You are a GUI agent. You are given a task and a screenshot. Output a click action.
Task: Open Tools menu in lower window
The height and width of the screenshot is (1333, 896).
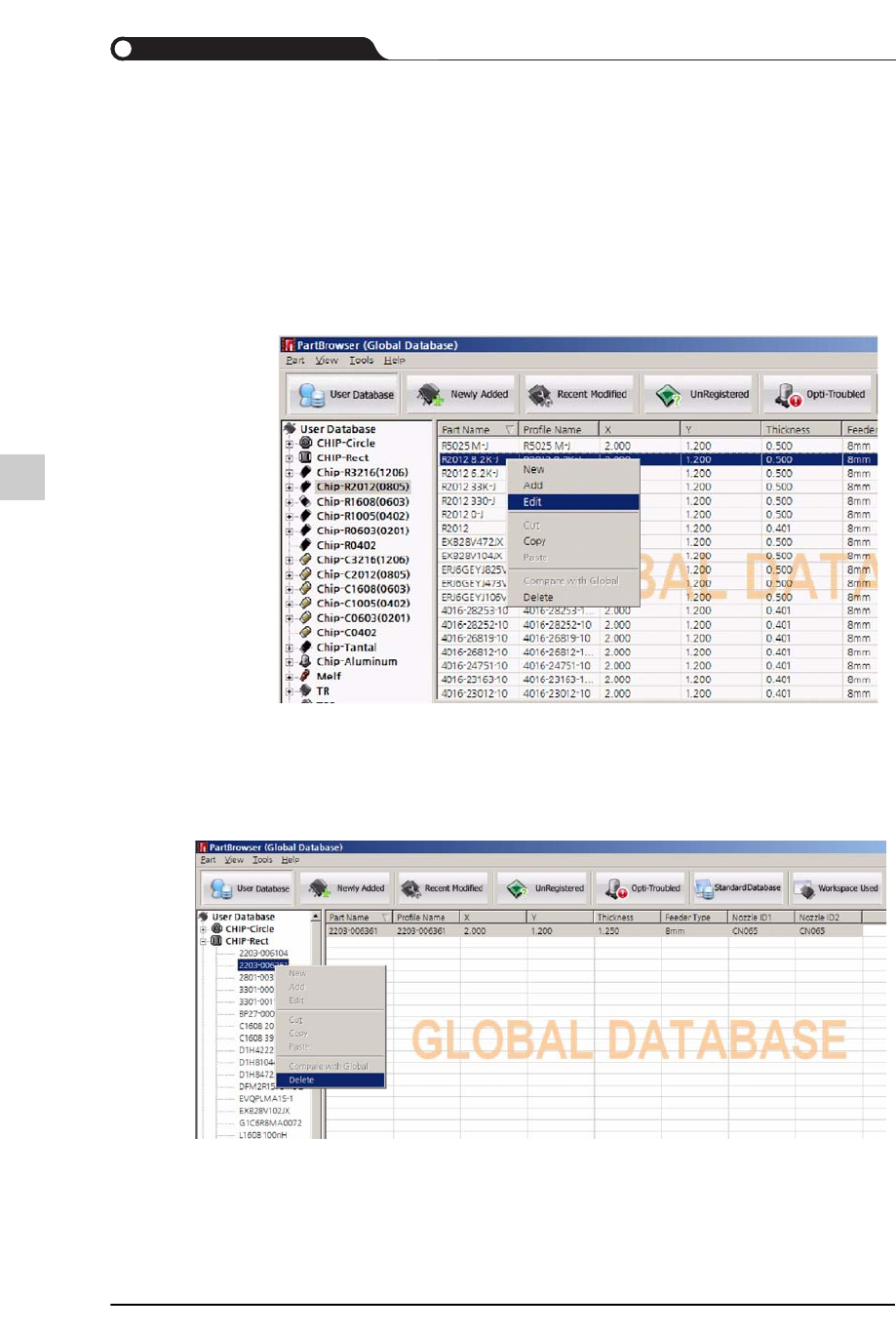click(262, 860)
